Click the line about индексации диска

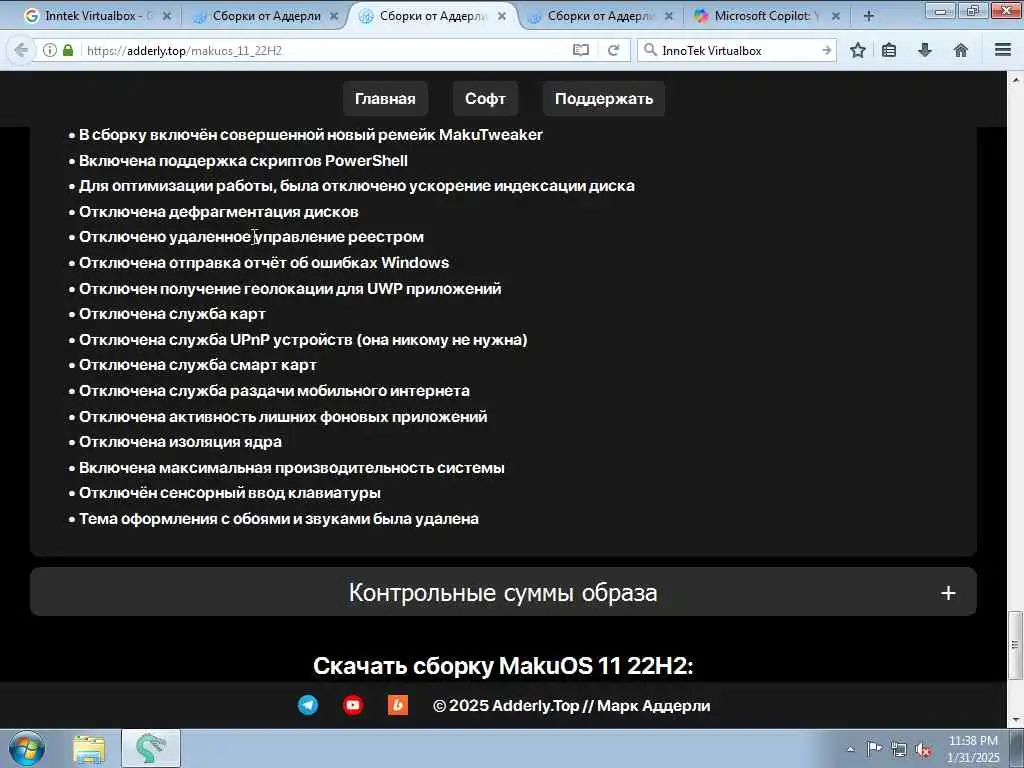pos(351,186)
